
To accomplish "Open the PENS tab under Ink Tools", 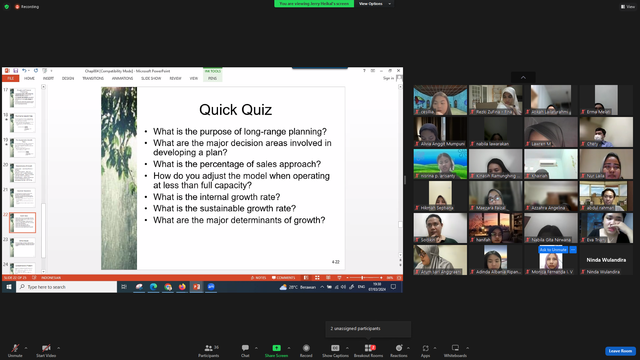I will tap(212, 78).
